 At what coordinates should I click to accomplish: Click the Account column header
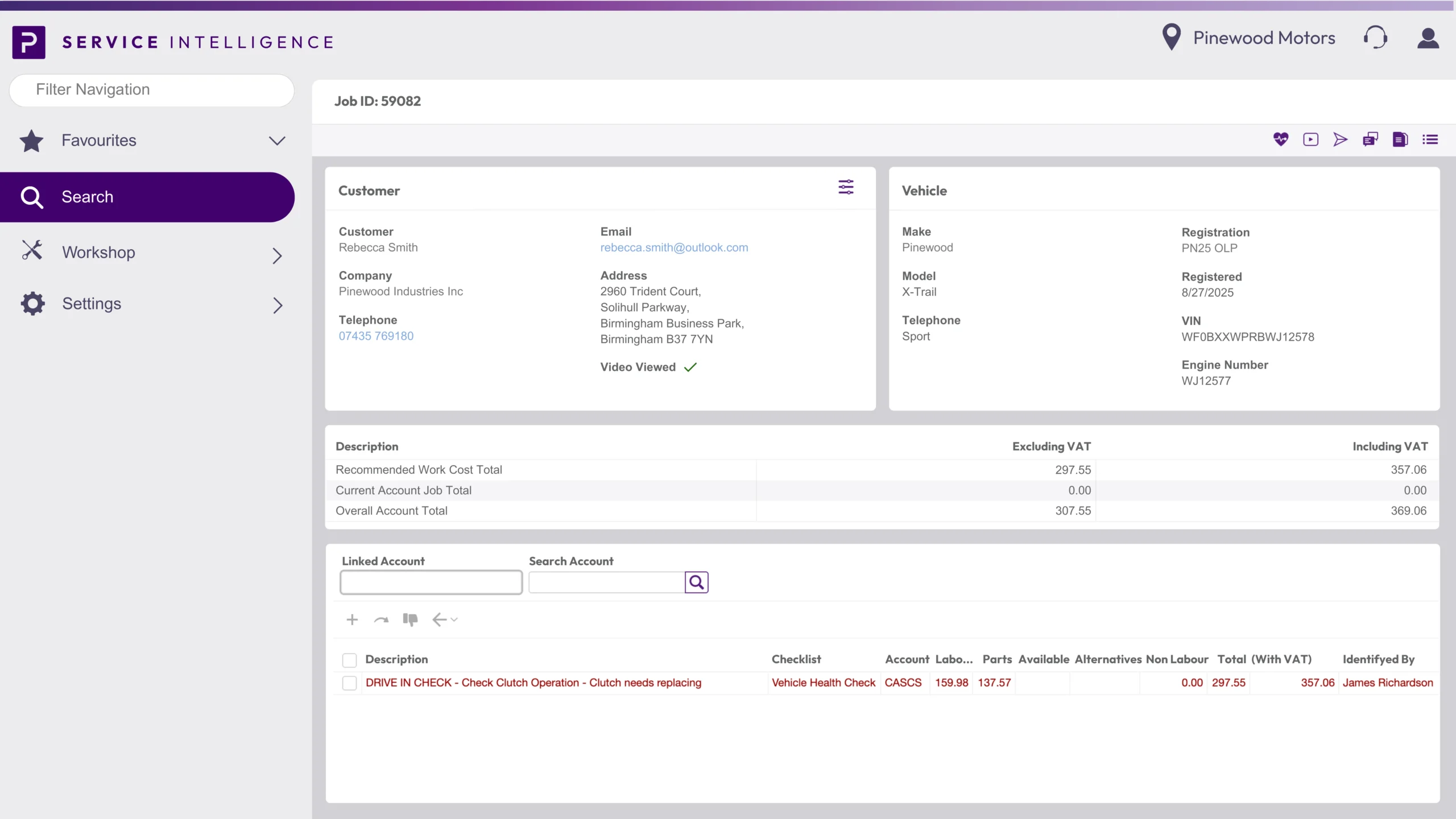coord(907,659)
